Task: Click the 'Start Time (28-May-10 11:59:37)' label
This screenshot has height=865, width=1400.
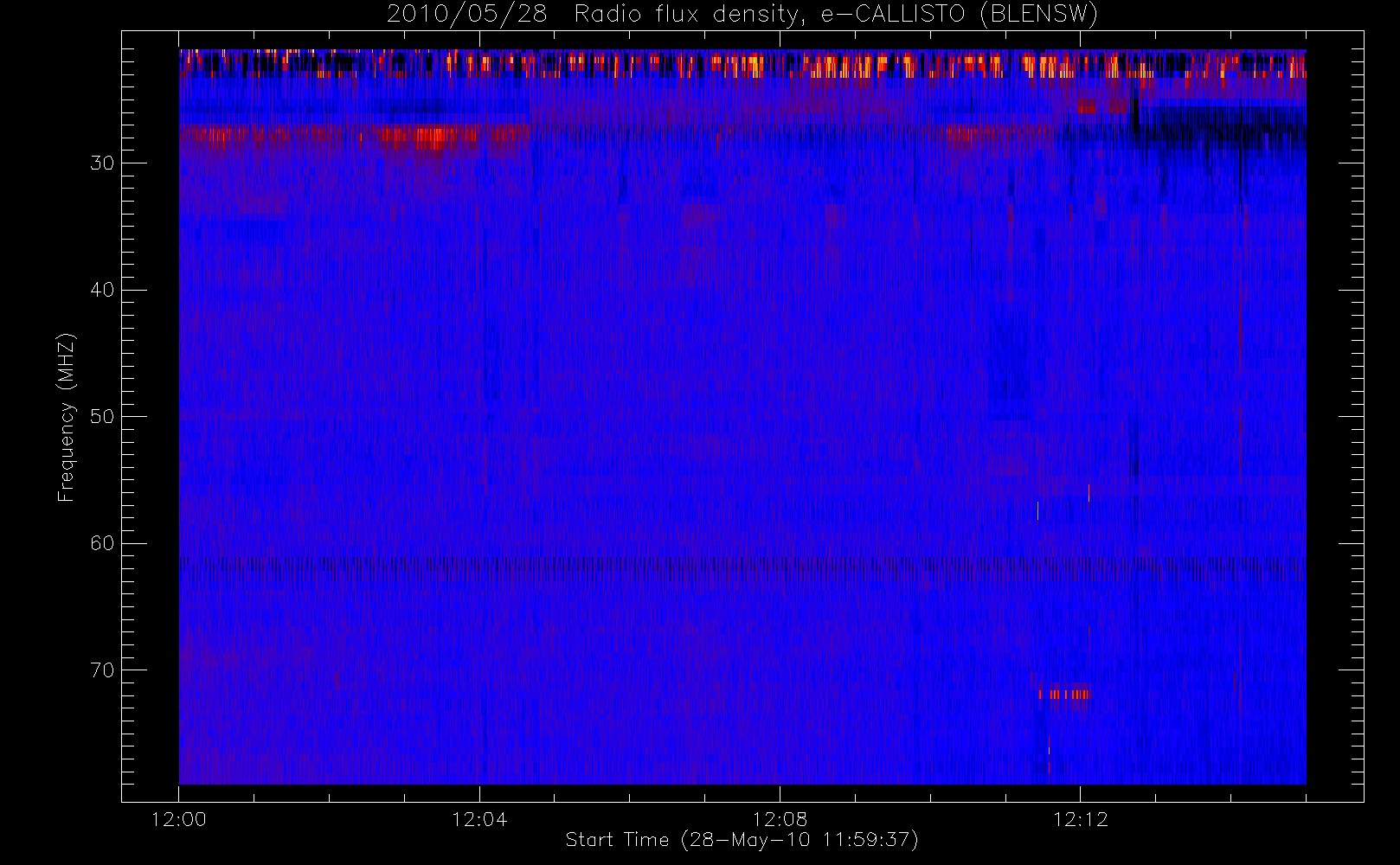Action: pos(742,840)
